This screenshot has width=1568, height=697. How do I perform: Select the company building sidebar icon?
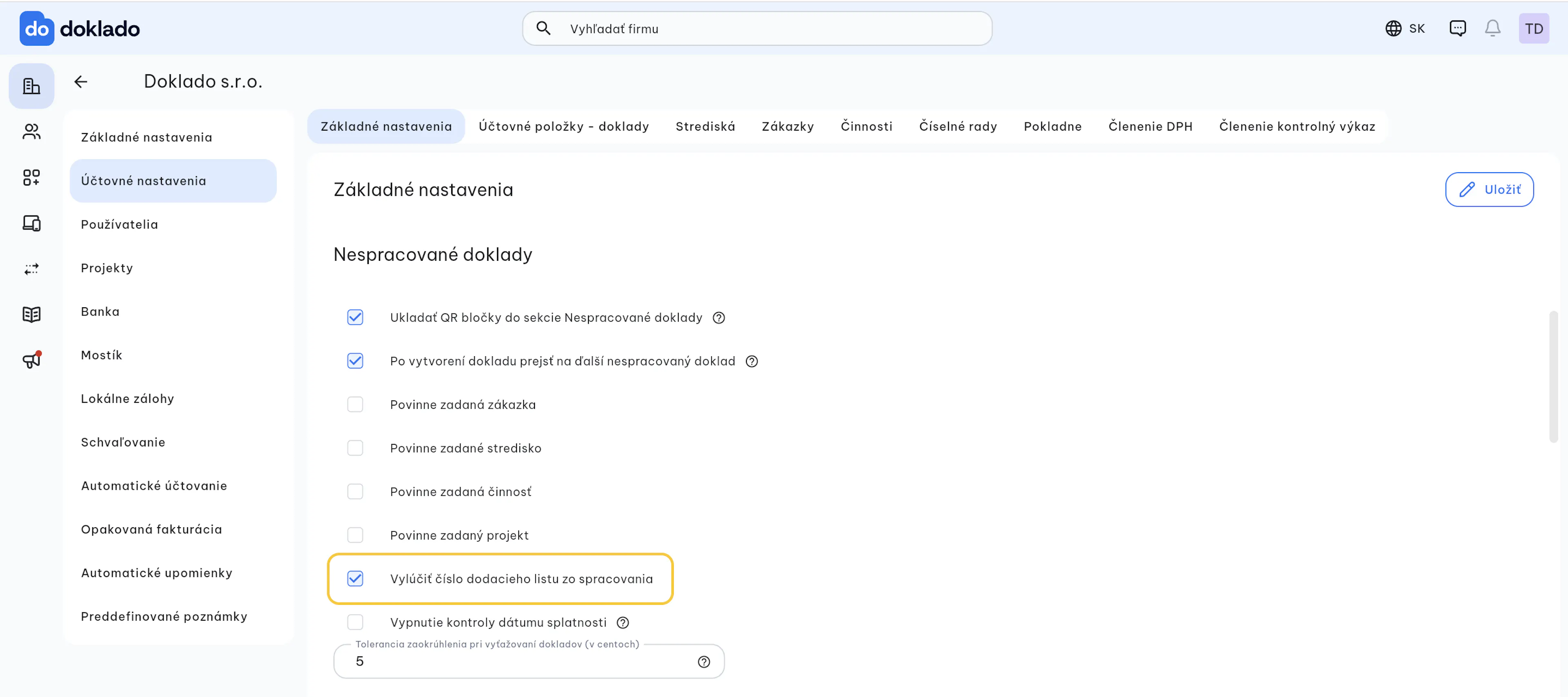pos(32,87)
